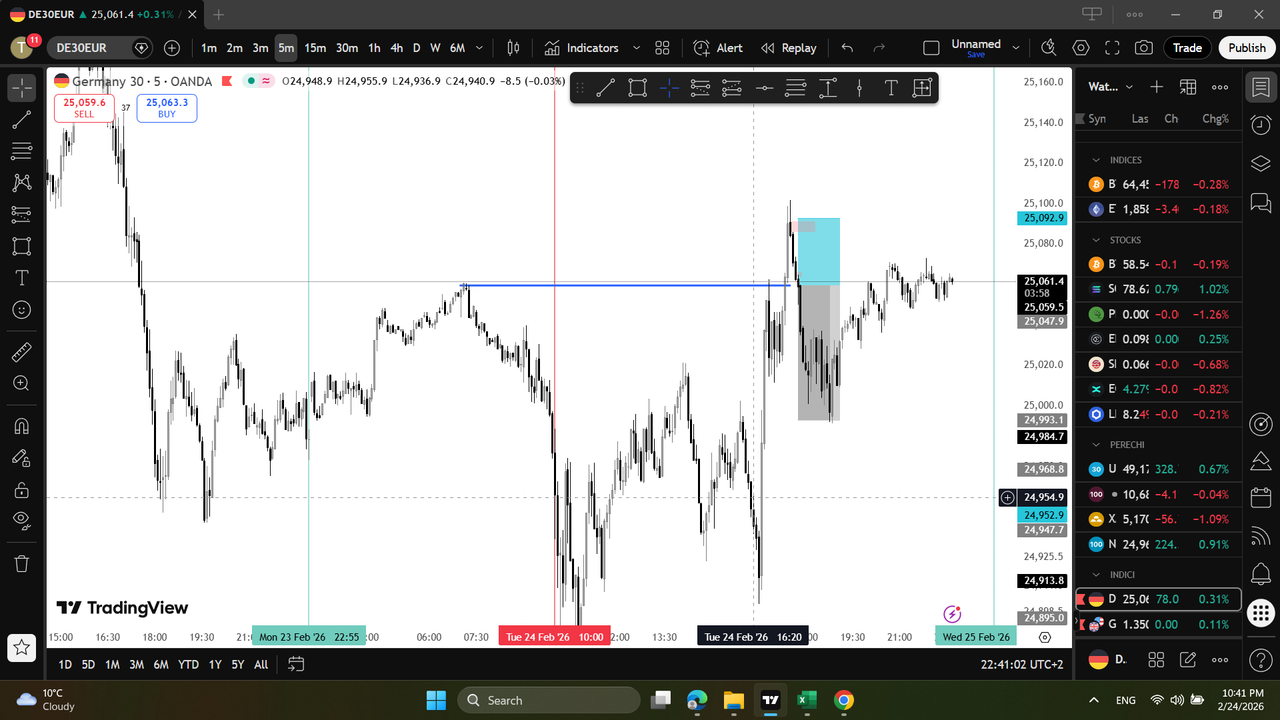Open the patterns drawing tools in left sidebar
1280x720 pixels.
tap(21, 183)
